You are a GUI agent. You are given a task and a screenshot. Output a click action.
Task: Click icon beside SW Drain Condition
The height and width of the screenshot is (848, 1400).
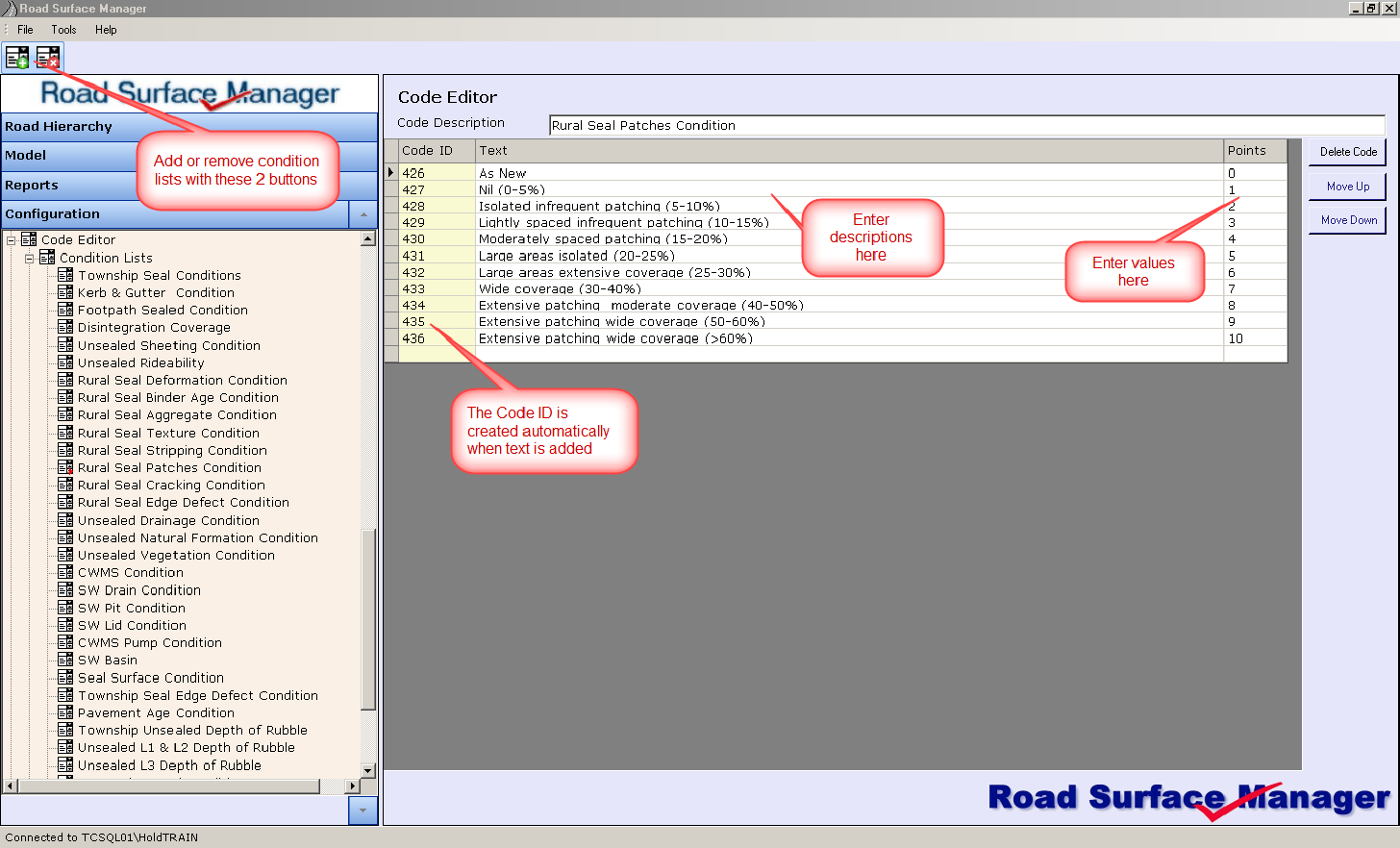[x=65, y=590]
